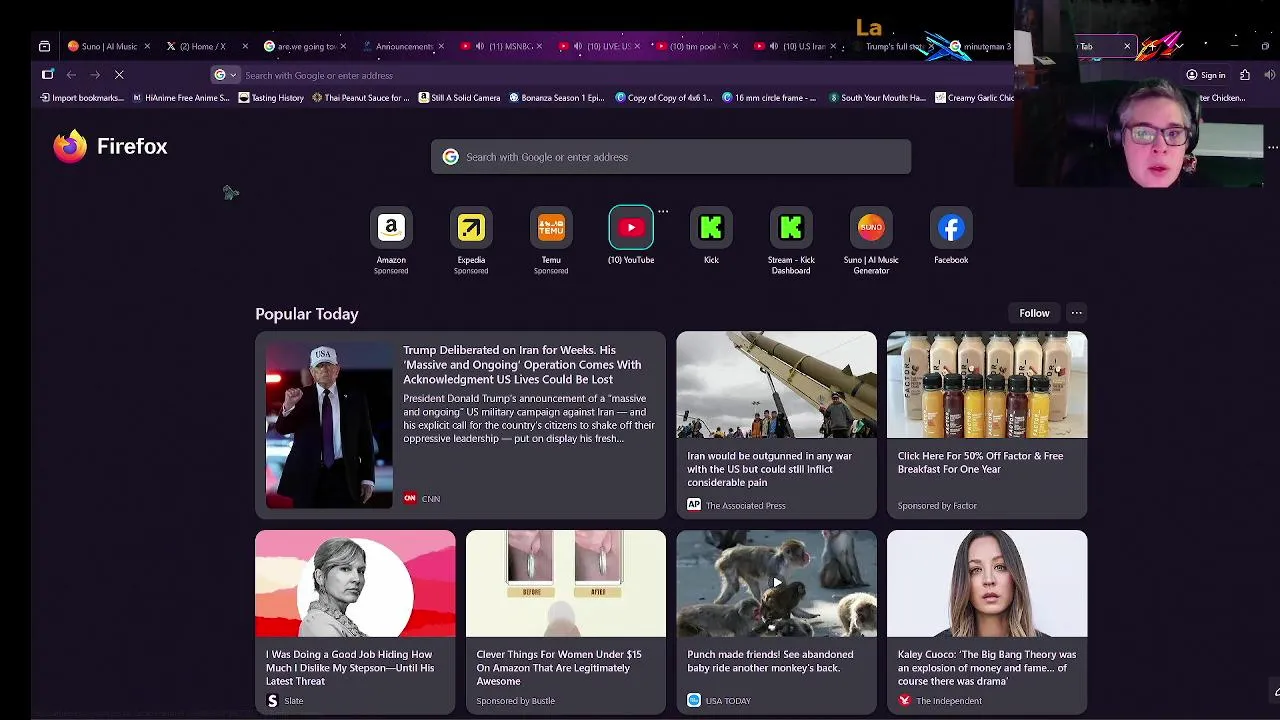Stop loading the page with the X
Image resolution: width=1280 pixels, height=720 pixels.
click(x=119, y=75)
